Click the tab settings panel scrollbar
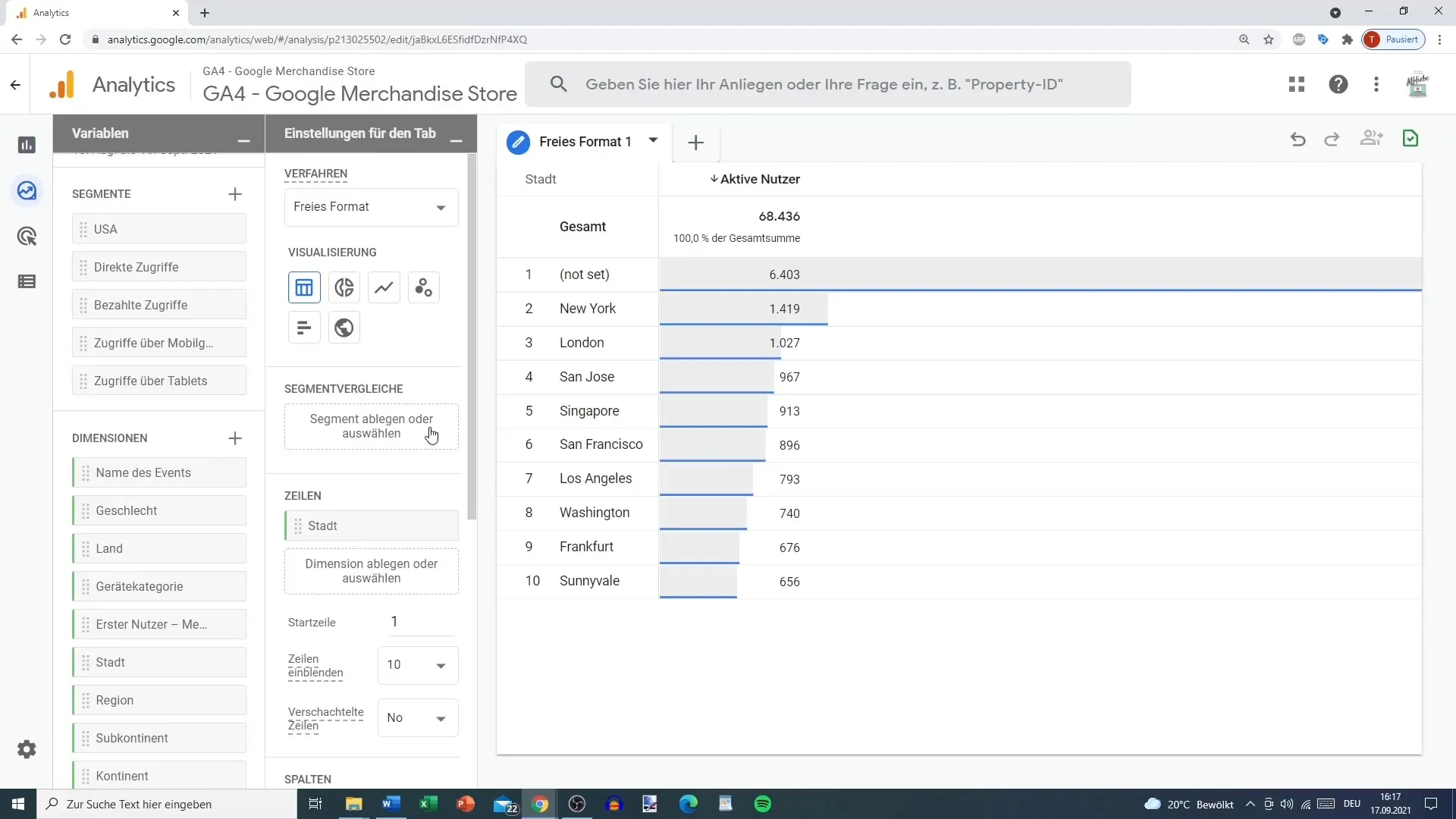 [x=472, y=337]
